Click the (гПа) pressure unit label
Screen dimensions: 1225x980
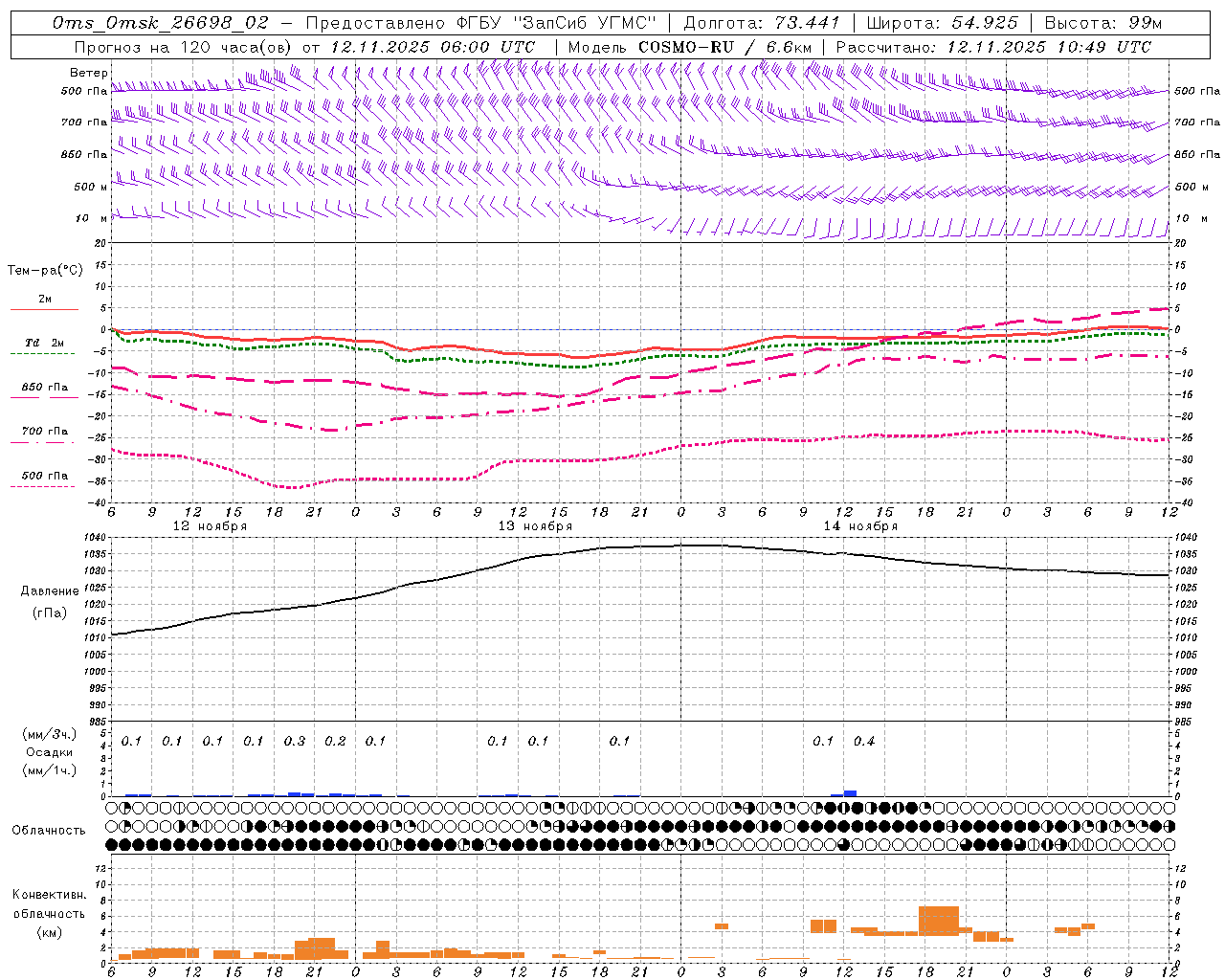[x=49, y=613]
